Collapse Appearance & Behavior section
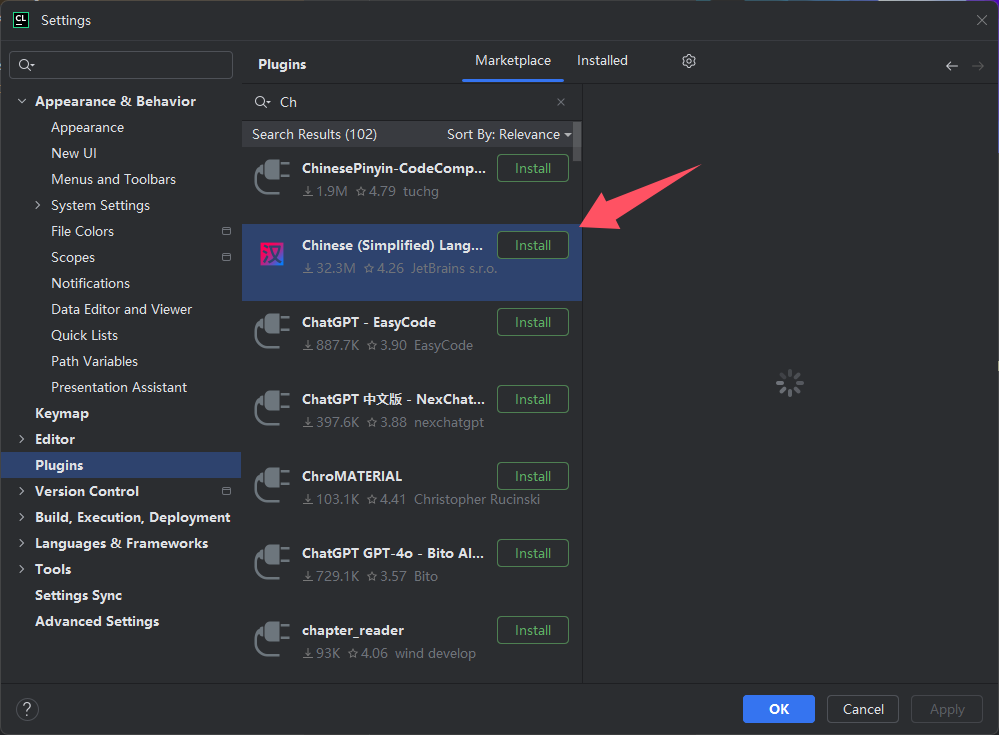The image size is (999, 735). (22, 101)
